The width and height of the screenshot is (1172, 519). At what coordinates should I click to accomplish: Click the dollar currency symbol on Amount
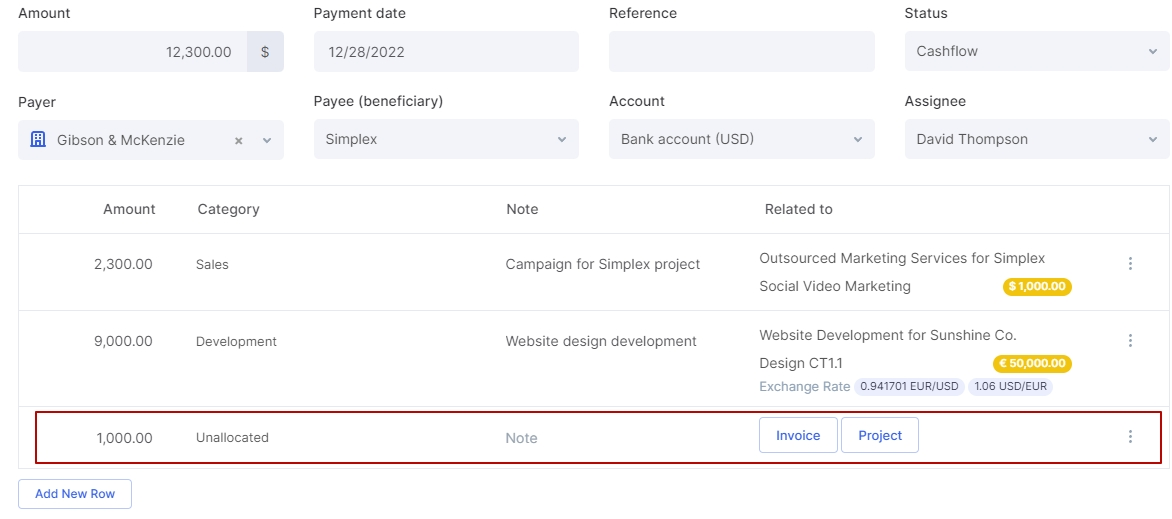[265, 52]
